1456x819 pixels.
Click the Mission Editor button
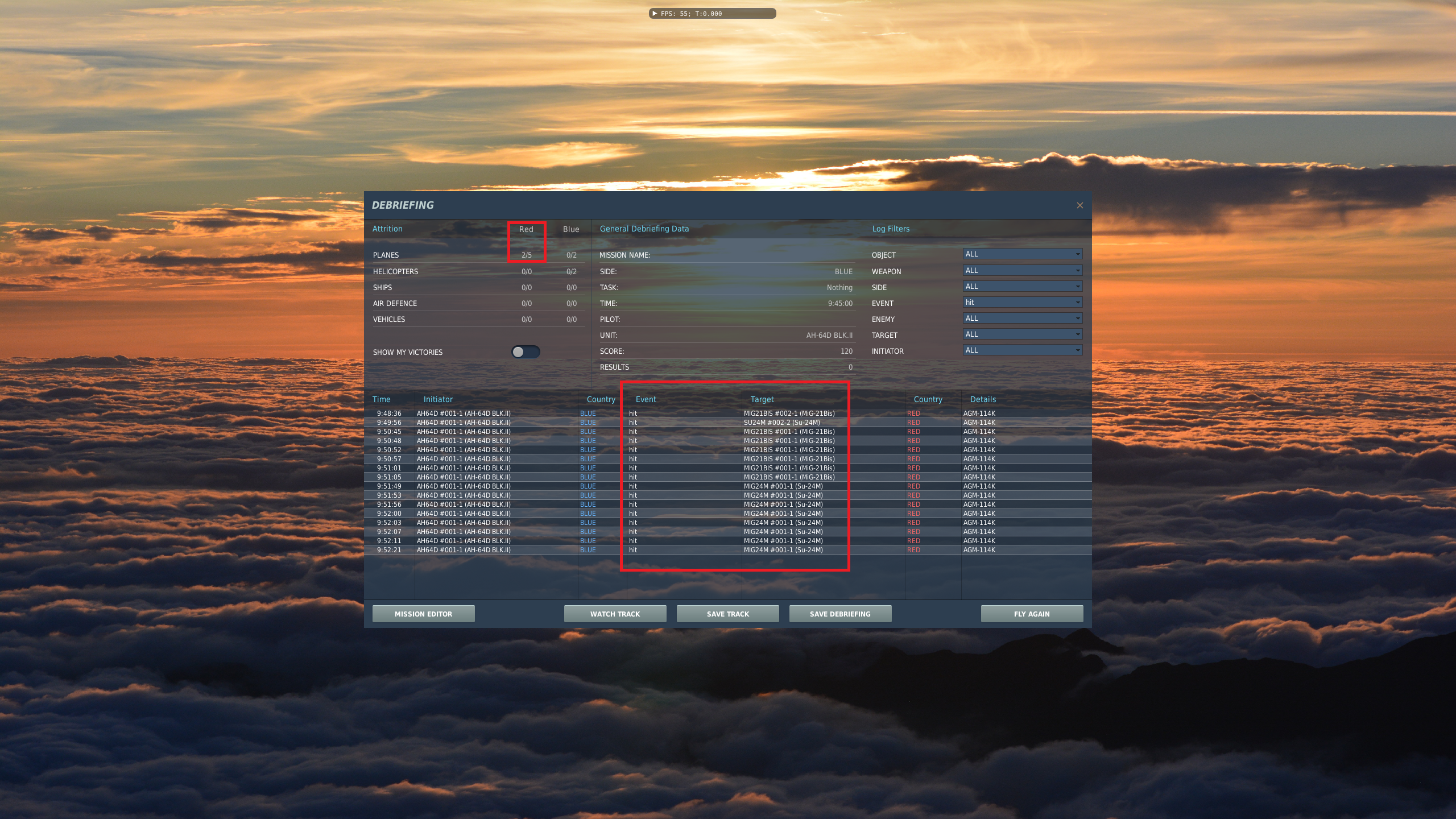(423, 614)
